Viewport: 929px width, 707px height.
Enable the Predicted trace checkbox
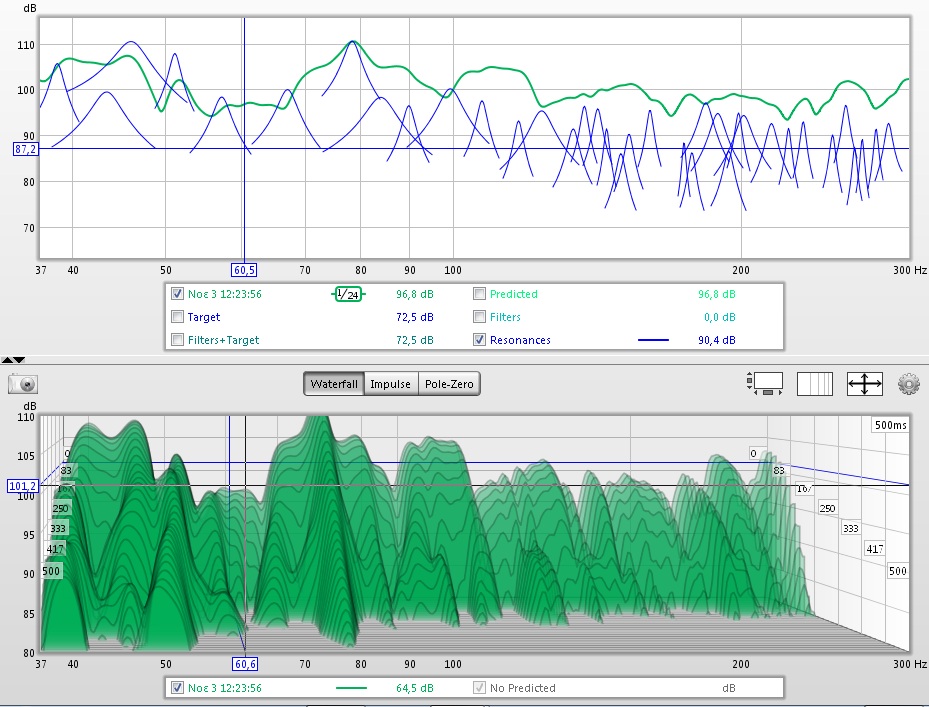pyautogui.click(x=480, y=294)
